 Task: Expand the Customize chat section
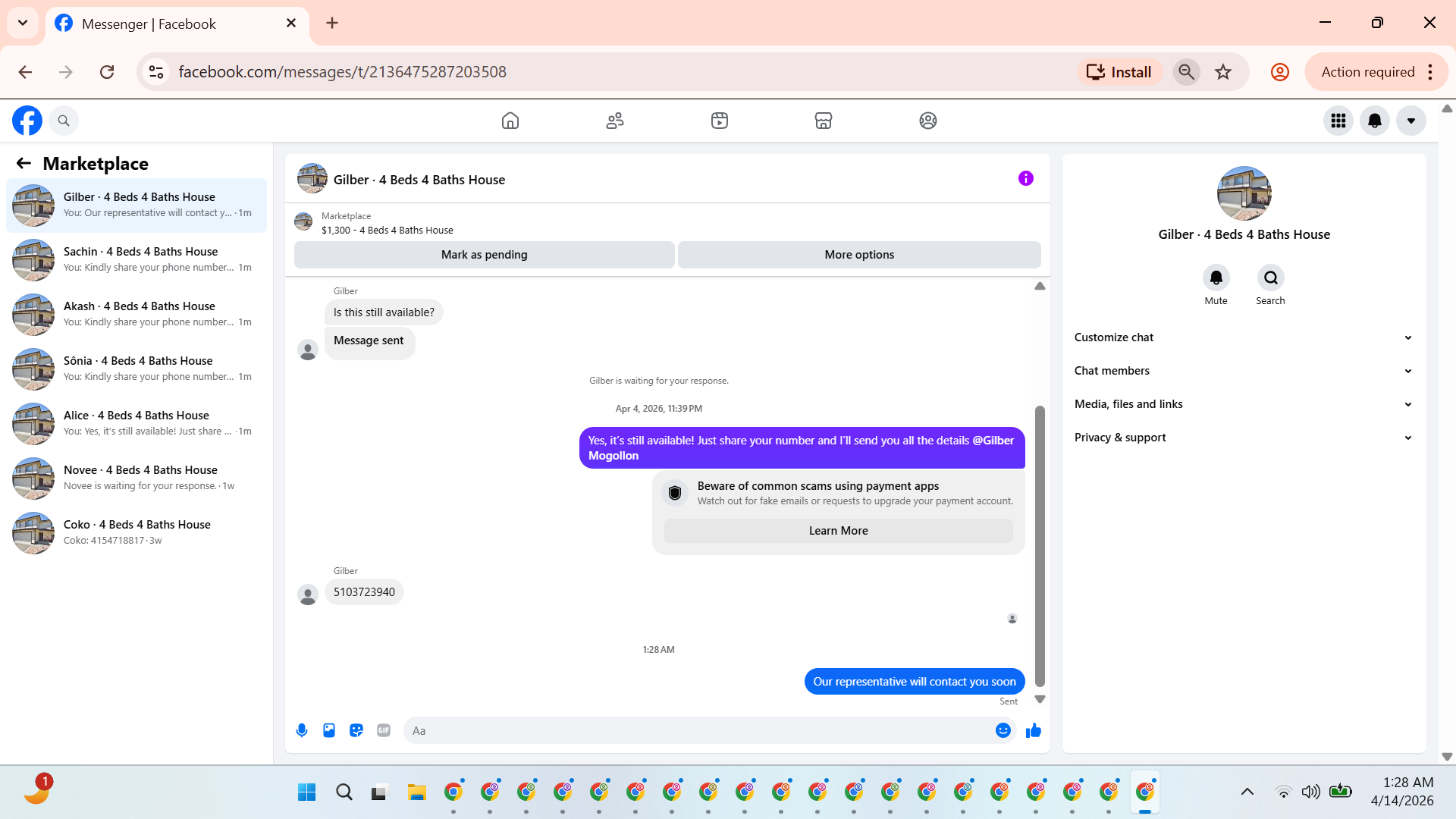(1244, 337)
